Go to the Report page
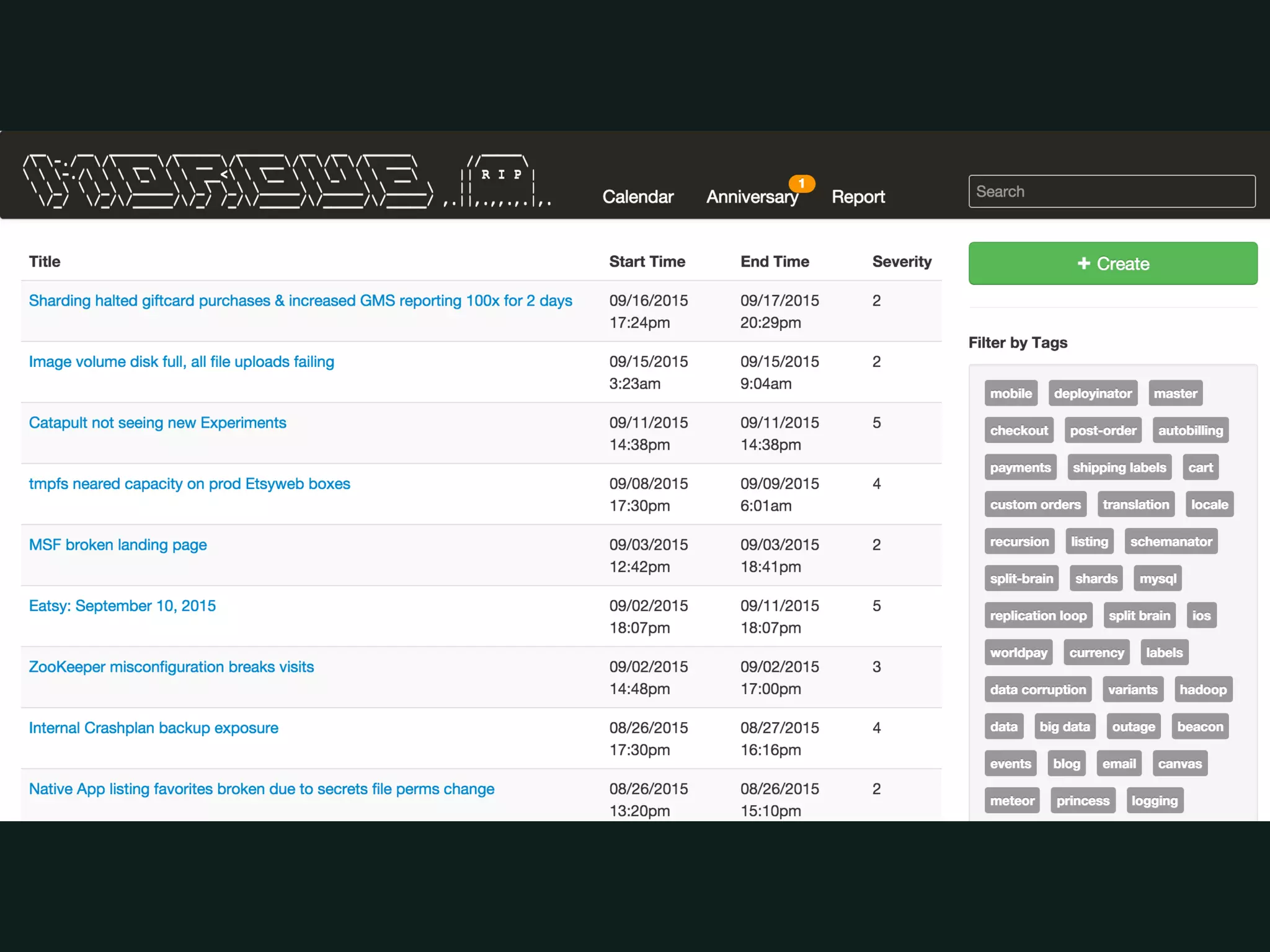 tap(858, 196)
